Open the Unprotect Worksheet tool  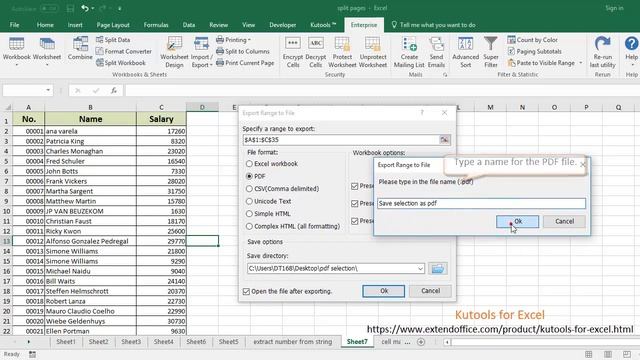pyautogui.click(x=373, y=52)
